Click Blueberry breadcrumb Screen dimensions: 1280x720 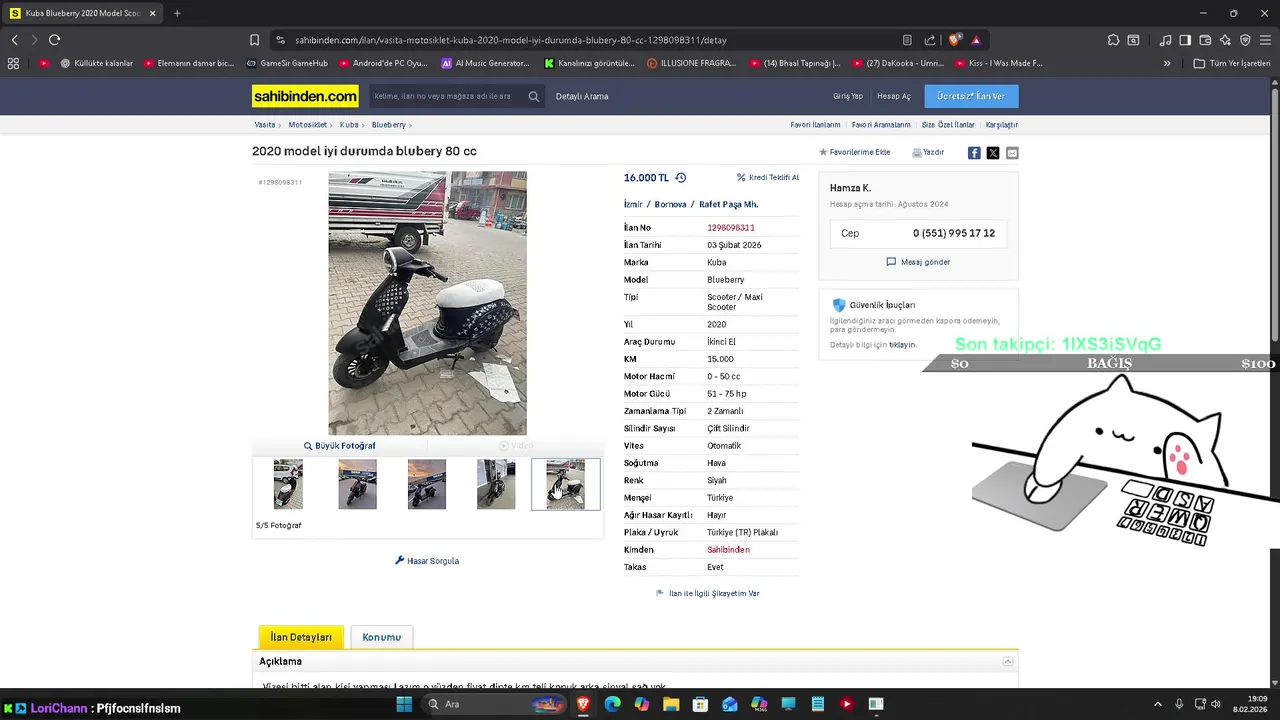pyautogui.click(x=389, y=125)
